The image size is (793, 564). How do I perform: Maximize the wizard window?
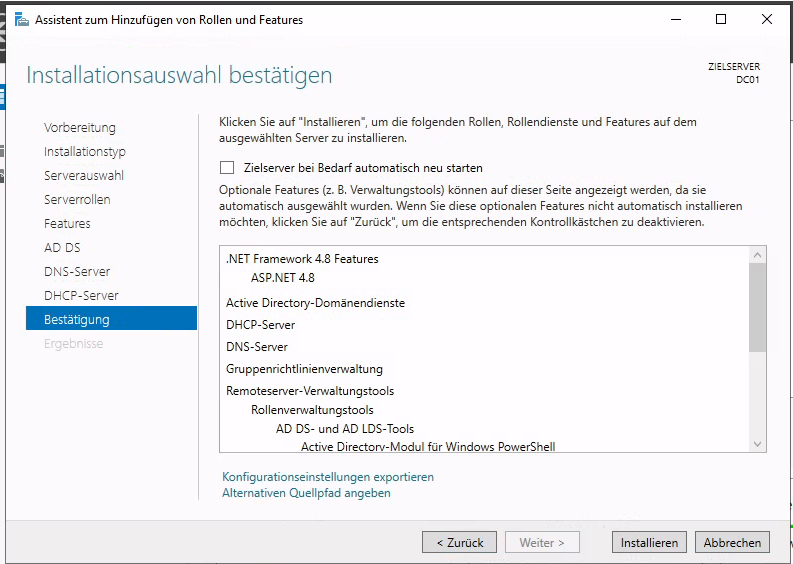click(721, 19)
